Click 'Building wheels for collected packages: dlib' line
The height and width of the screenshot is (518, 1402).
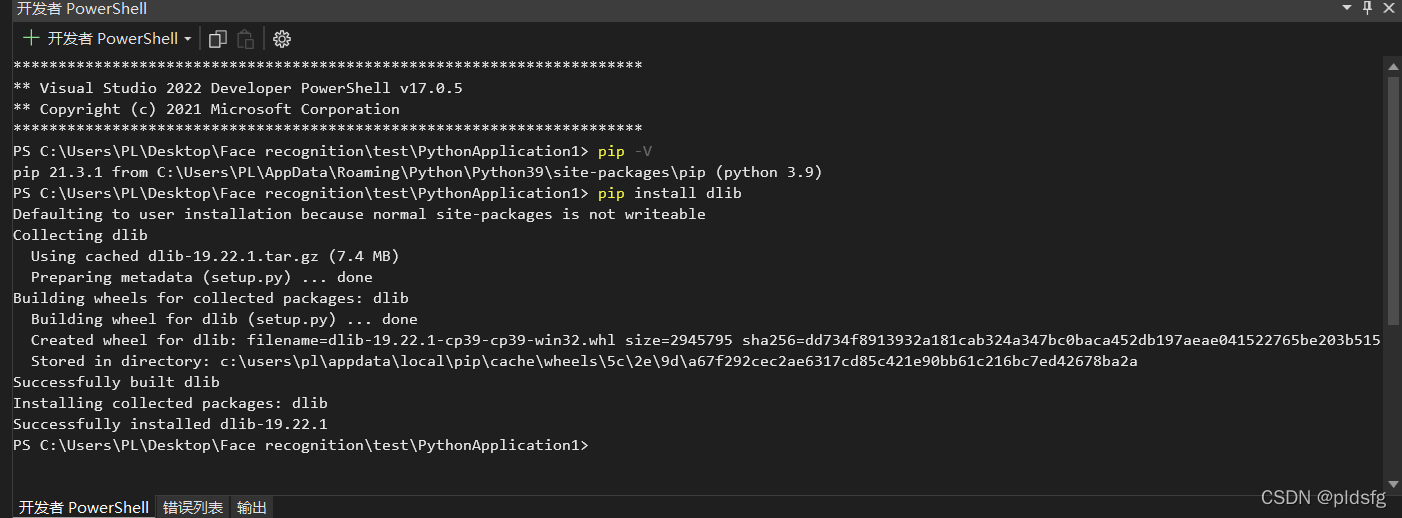tap(210, 298)
